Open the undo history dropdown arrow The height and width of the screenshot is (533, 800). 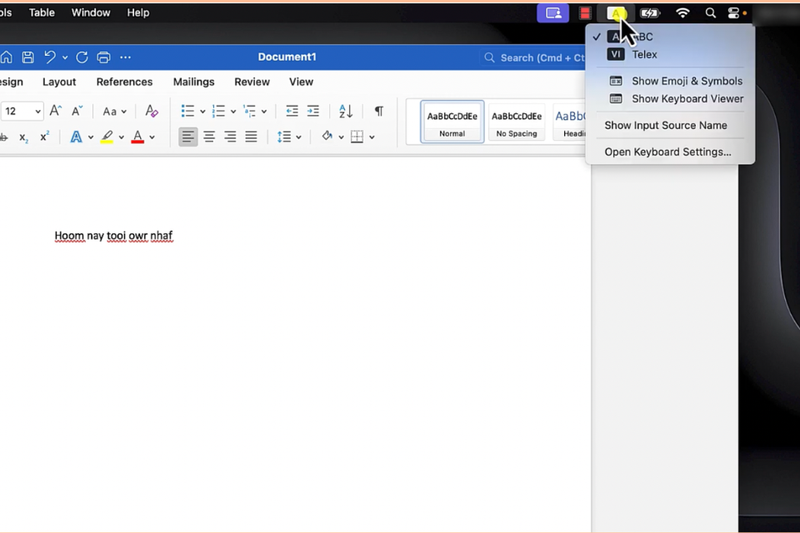point(65,58)
